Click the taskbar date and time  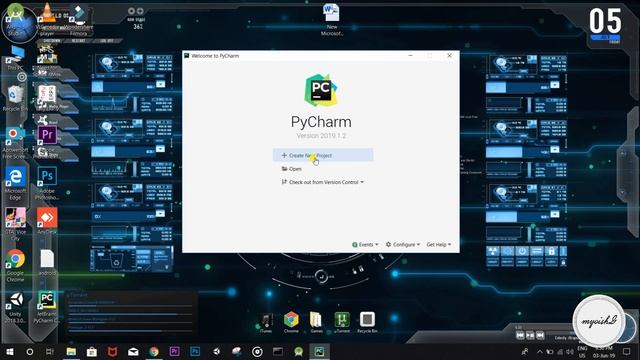[x=604, y=352]
